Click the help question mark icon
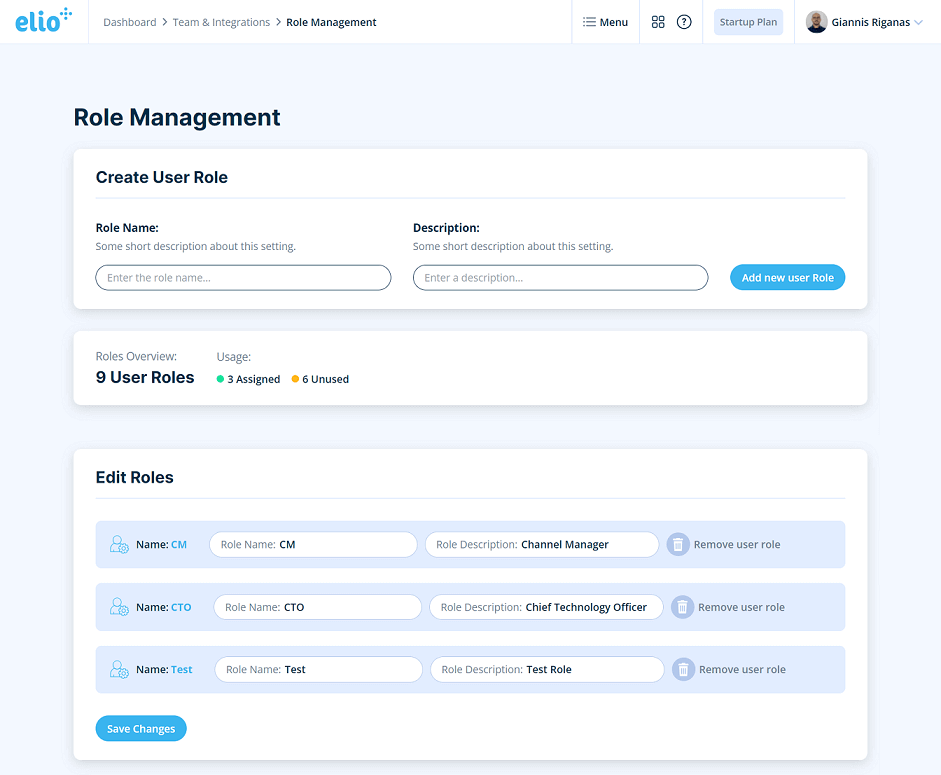 (684, 22)
